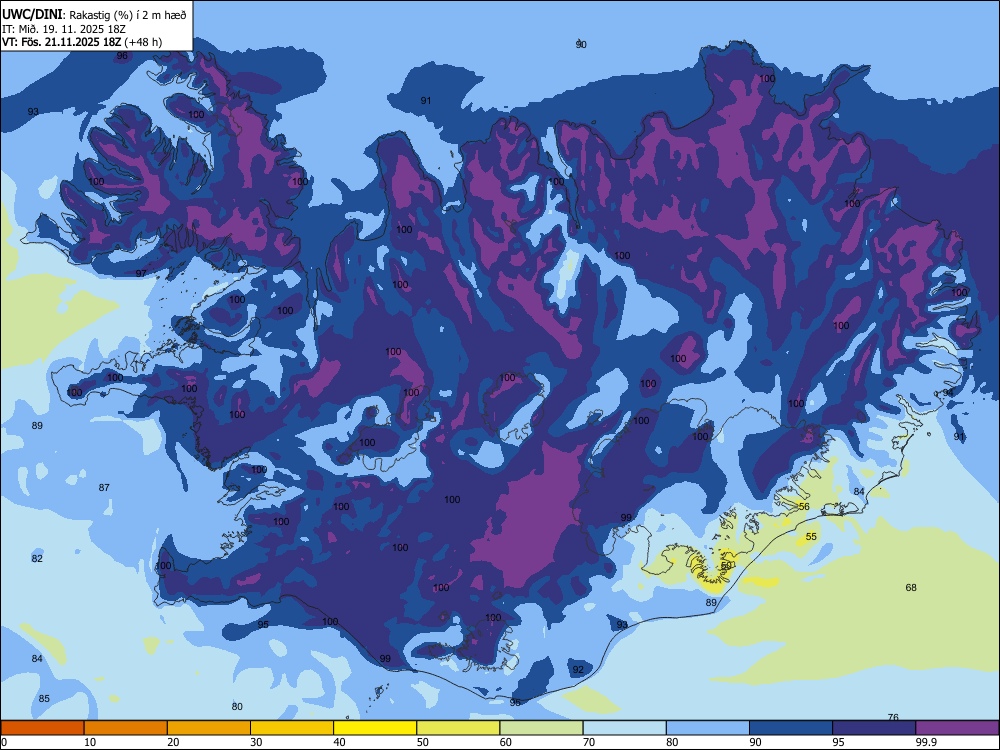This screenshot has width=1000, height=750.
Task: Click the '94' humidity value on the map
Action: [x=948, y=392]
